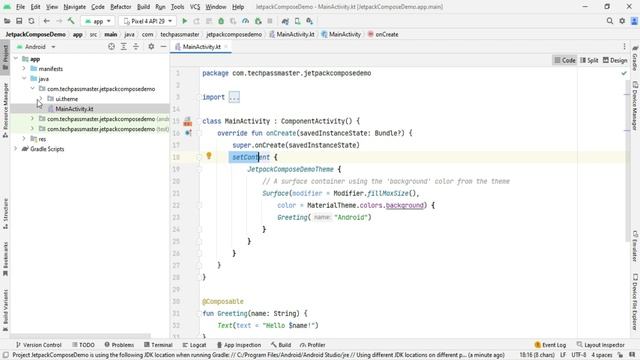The height and width of the screenshot is (360, 640).
Task: Click the Sync Project with Gradle icon
Action: [x=285, y=21]
